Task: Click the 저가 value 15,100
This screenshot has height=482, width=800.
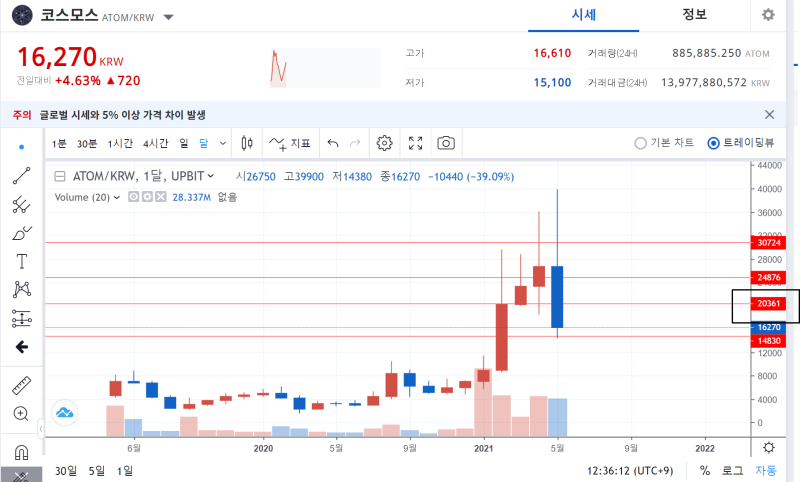Action: point(552,83)
